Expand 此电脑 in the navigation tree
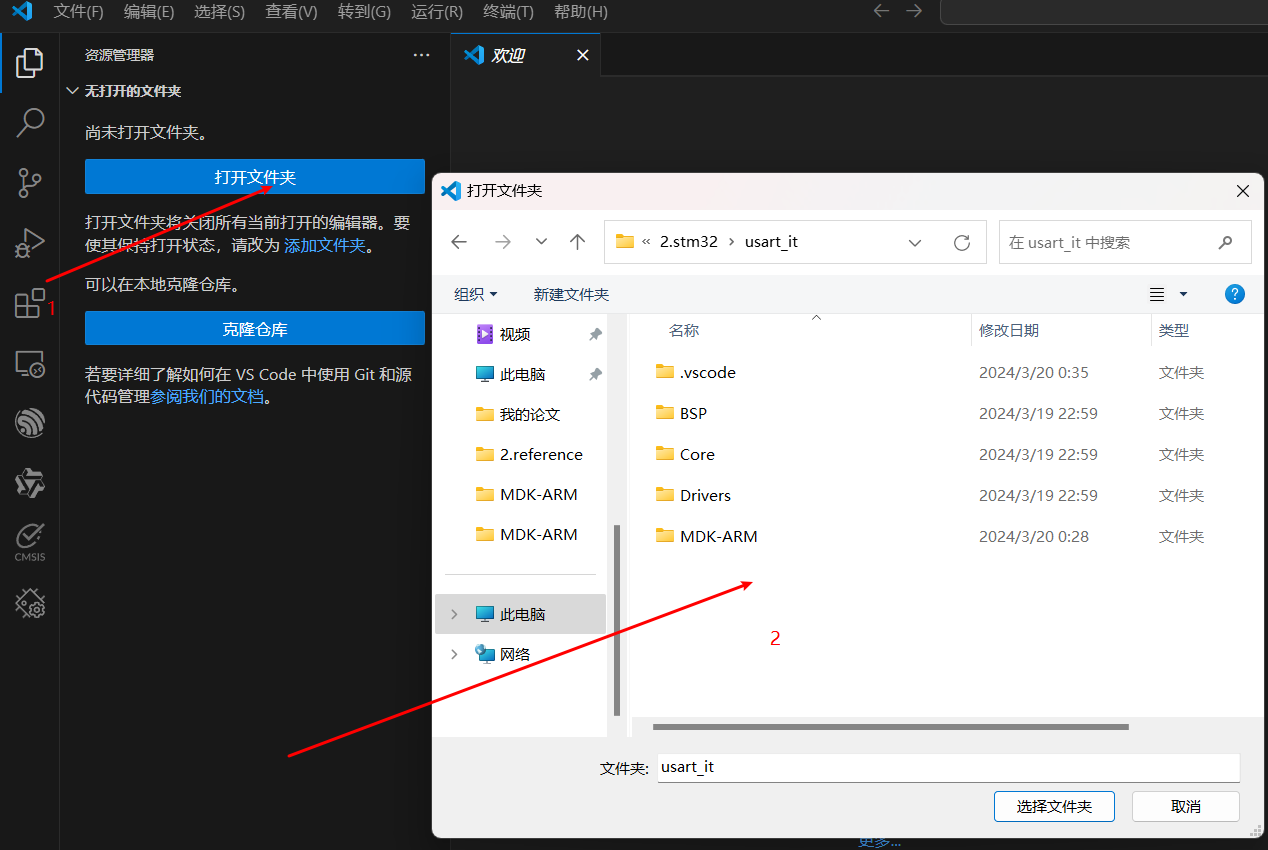Image resolution: width=1268 pixels, height=850 pixels. [x=453, y=613]
